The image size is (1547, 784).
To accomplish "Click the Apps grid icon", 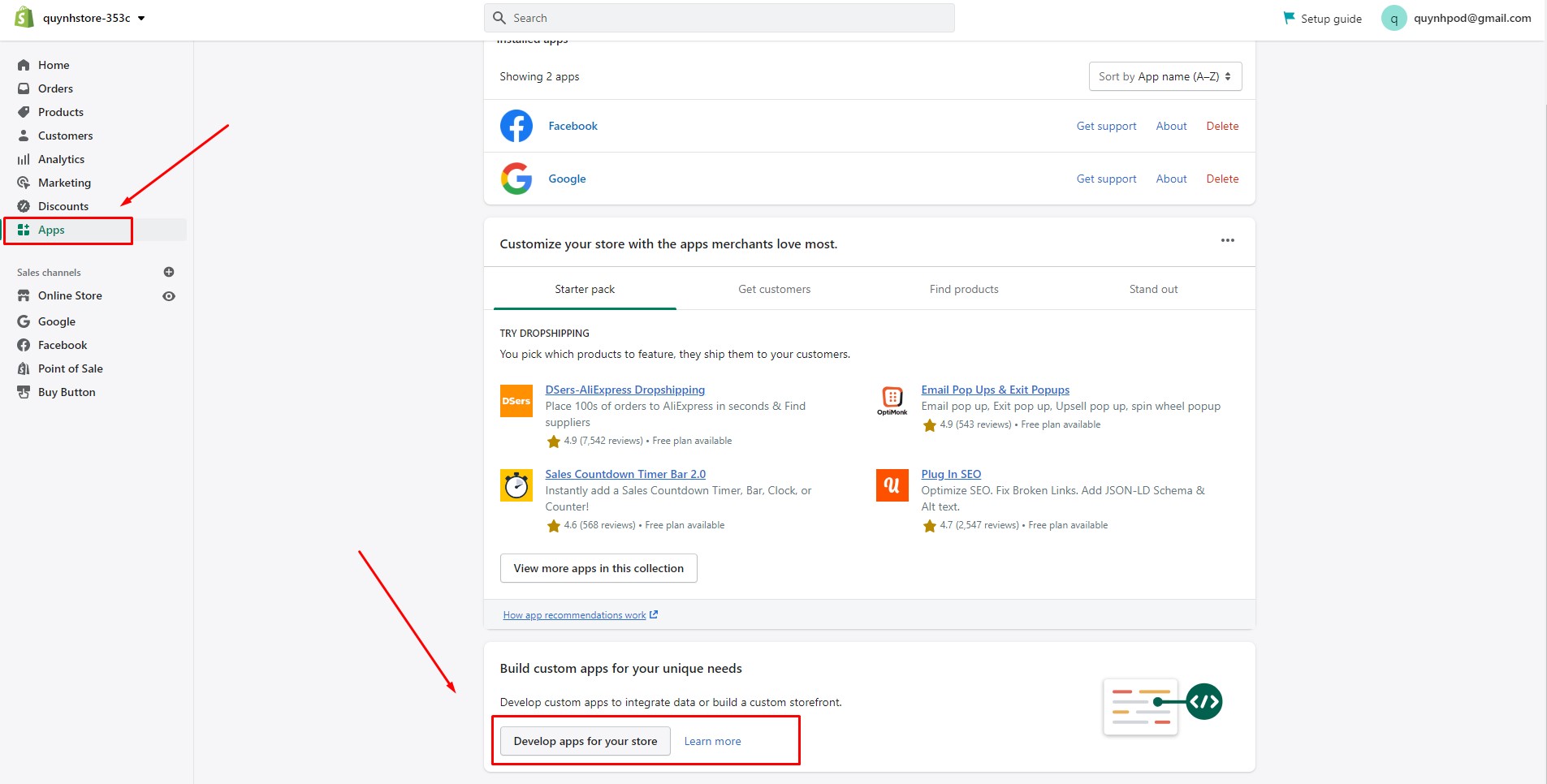I will (24, 230).
